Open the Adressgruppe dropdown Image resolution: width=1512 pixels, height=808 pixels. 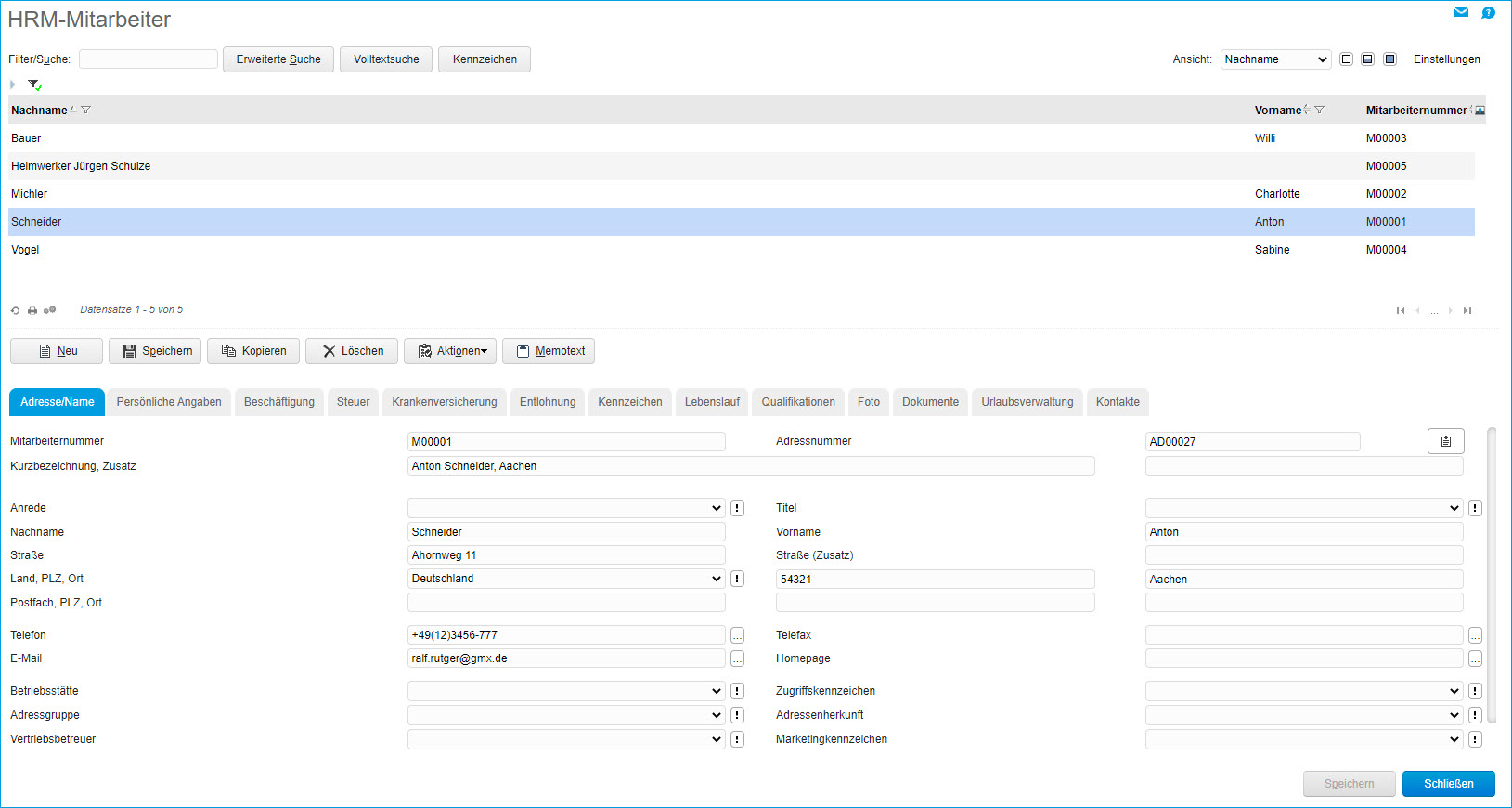(x=565, y=715)
